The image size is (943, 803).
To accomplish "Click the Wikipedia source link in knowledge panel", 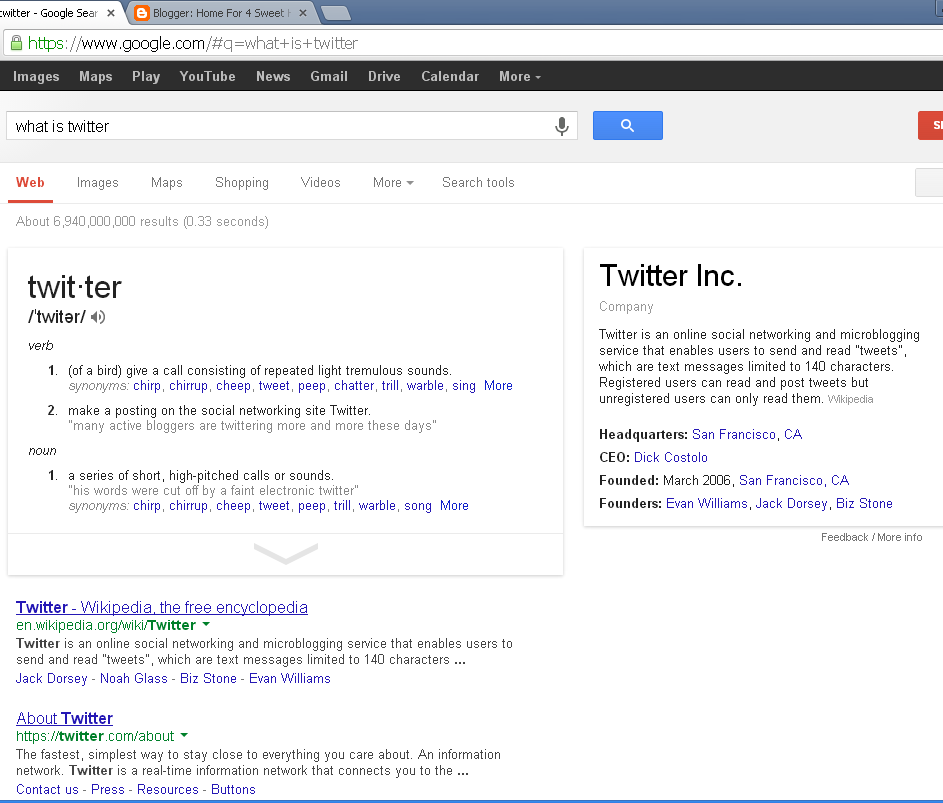I will (850, 399).
